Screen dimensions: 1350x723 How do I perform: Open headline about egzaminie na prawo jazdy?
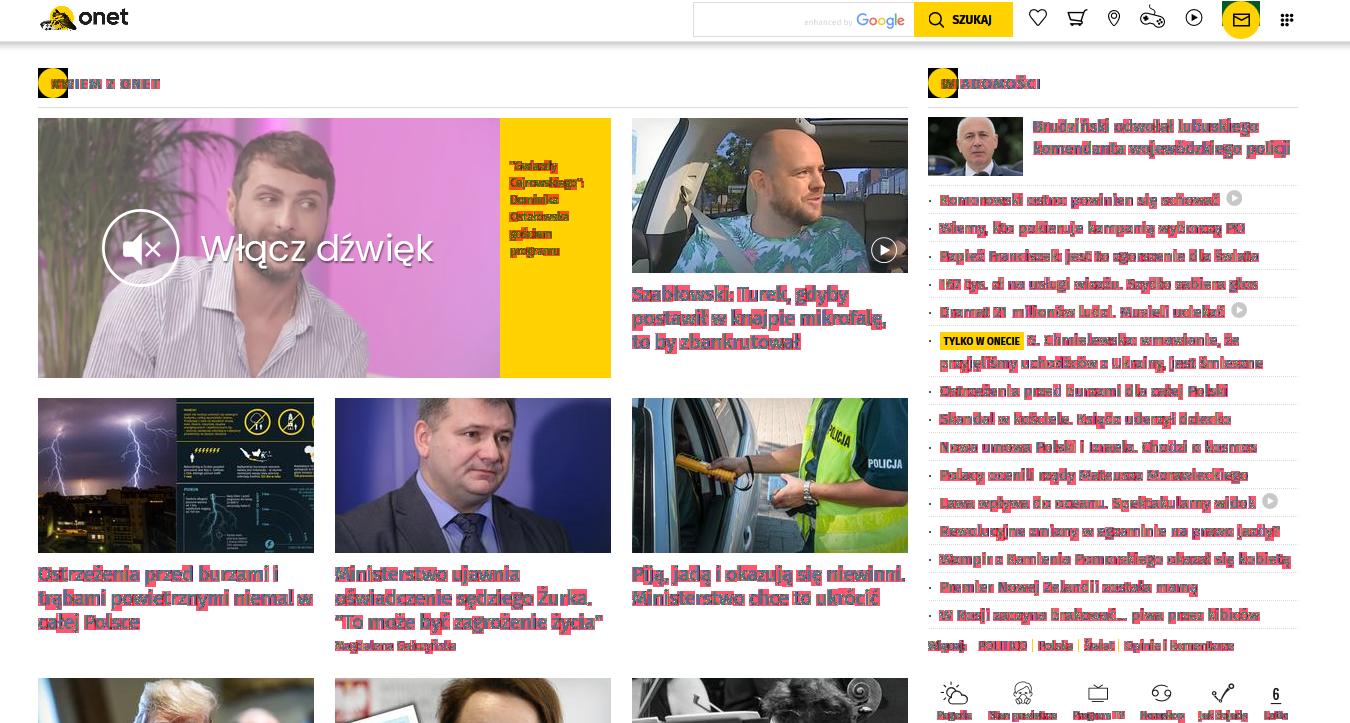(1109, 531)
